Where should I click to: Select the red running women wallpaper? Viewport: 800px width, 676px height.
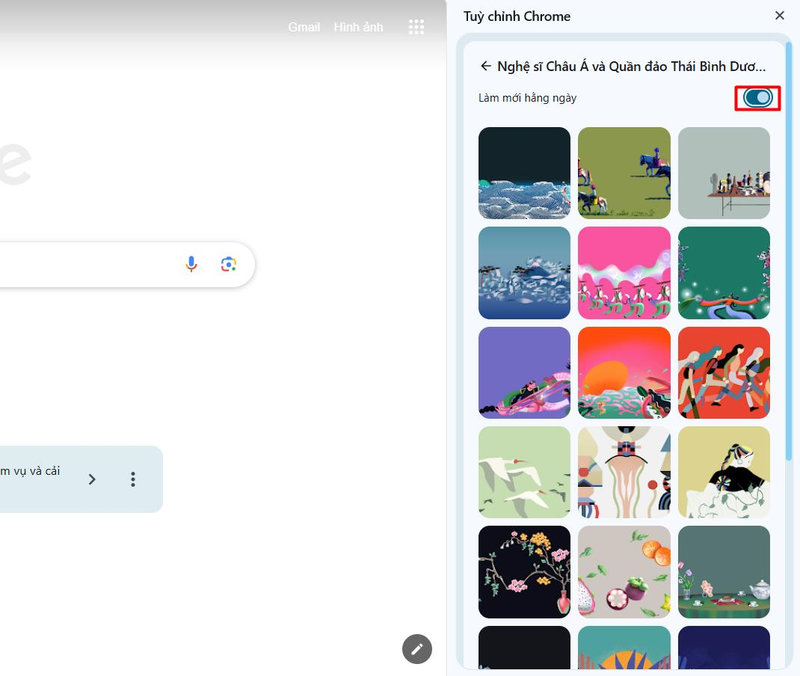coord(723,372)
